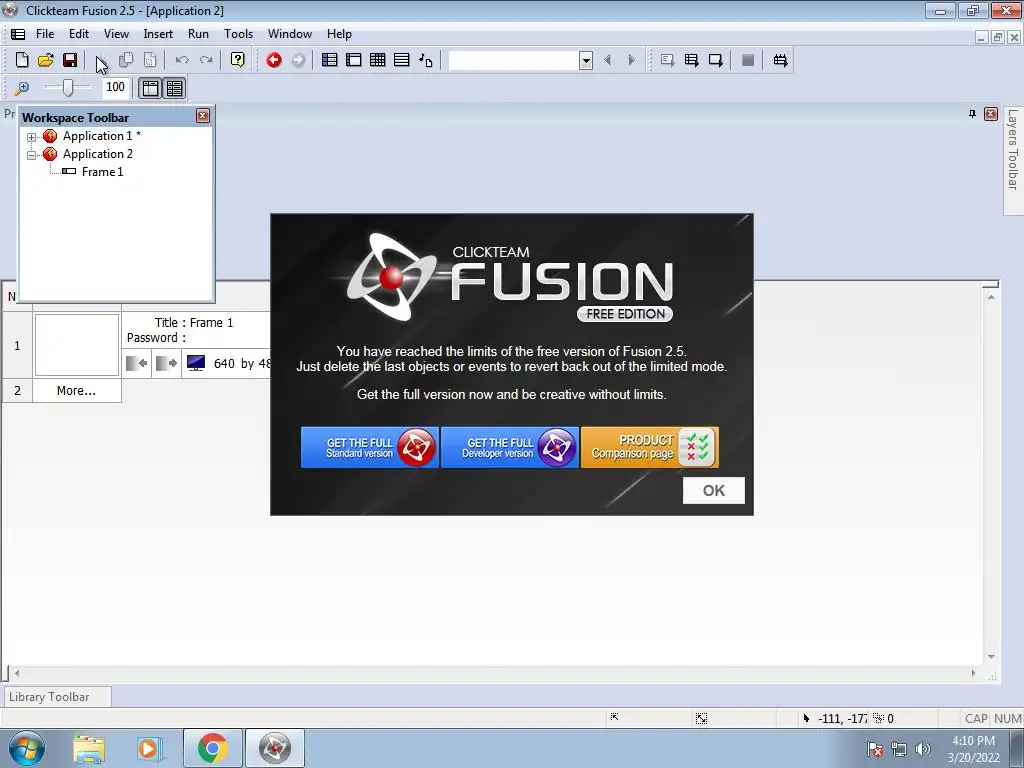
Task: Open the Edit menu
Action: (x=79, y=34)
